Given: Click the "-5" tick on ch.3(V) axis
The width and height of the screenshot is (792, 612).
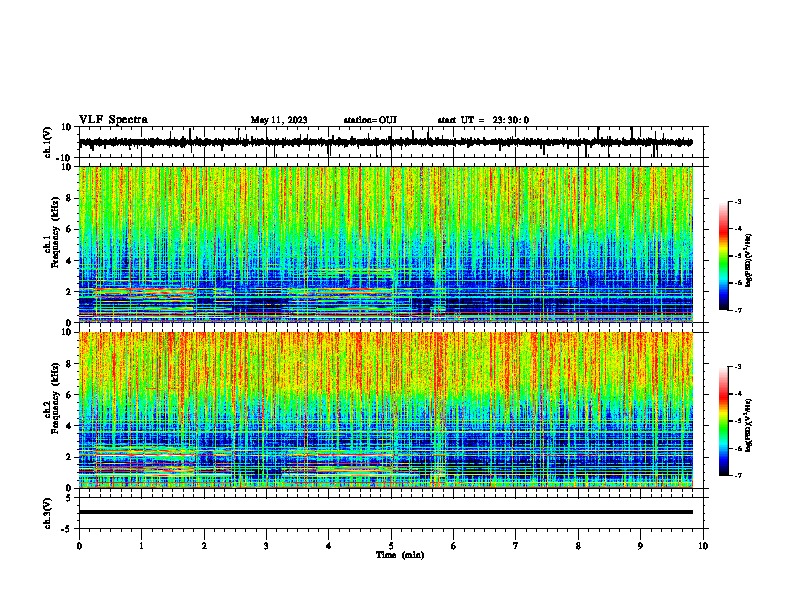Looking at the screenshot, I should [x=68, y=529].
